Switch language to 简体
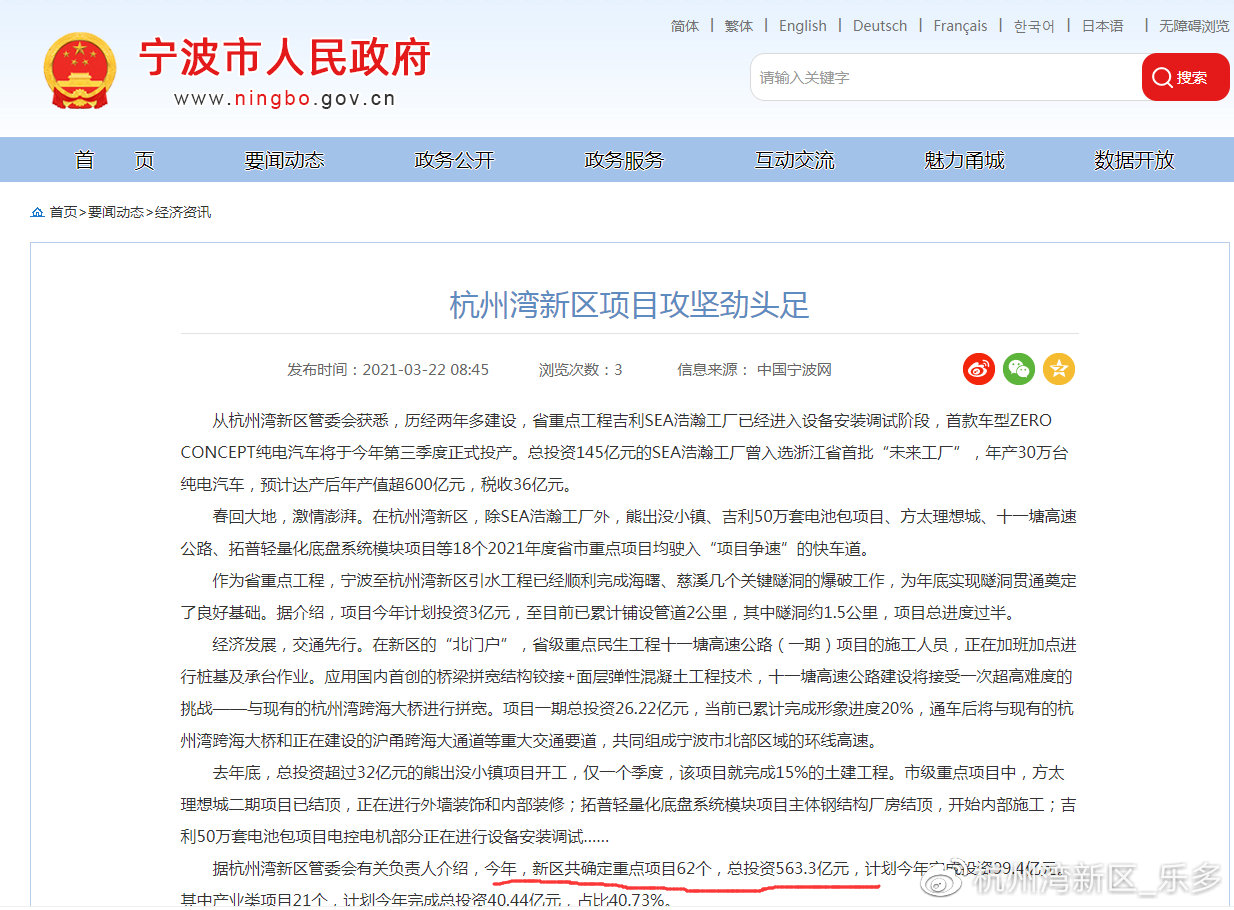 coord(685,26)
